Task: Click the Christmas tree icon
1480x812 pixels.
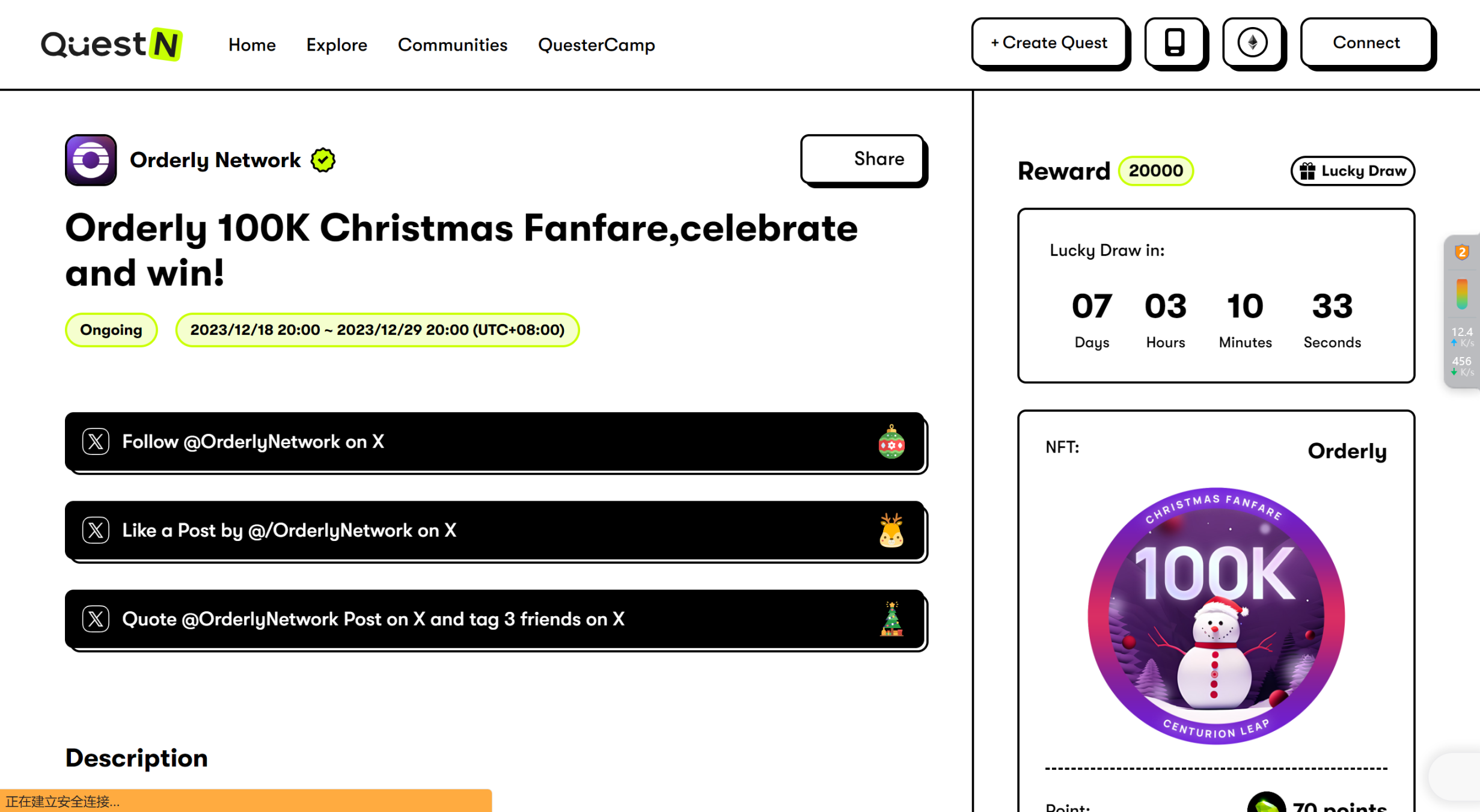Action: [x=891, y=619]
